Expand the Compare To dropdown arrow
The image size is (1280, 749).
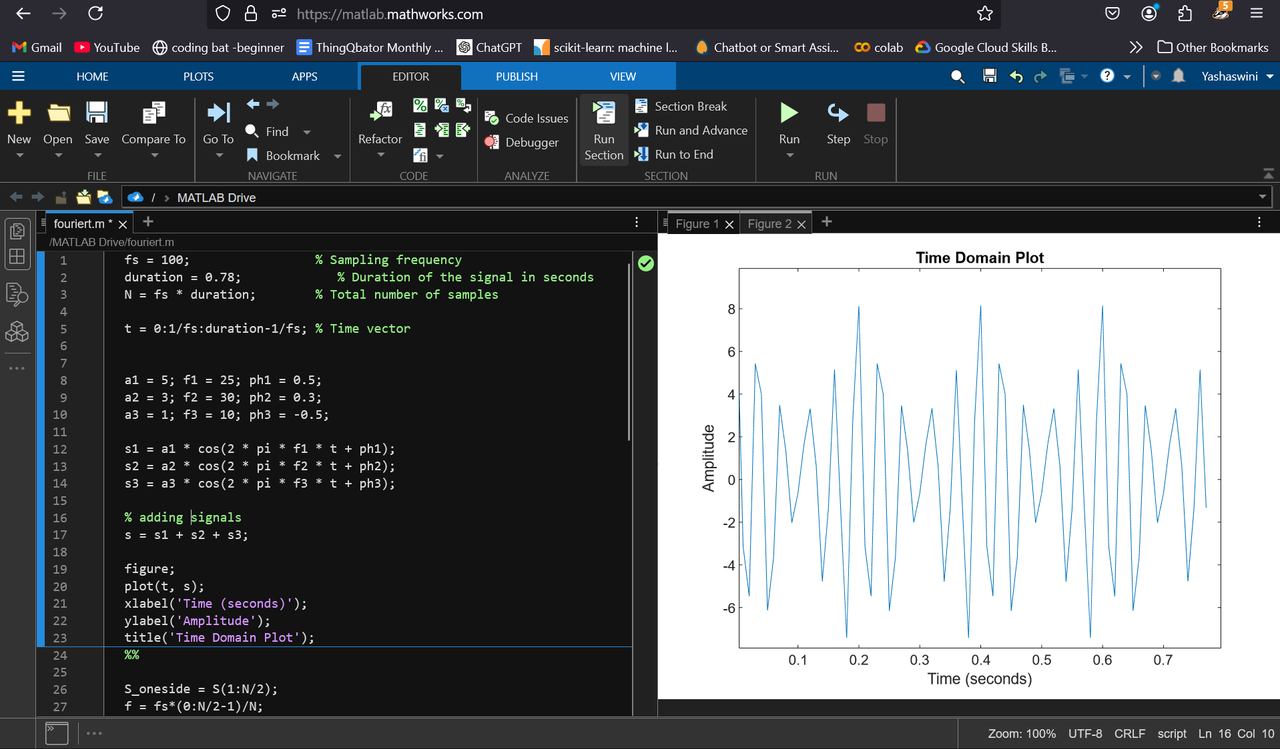153,155
